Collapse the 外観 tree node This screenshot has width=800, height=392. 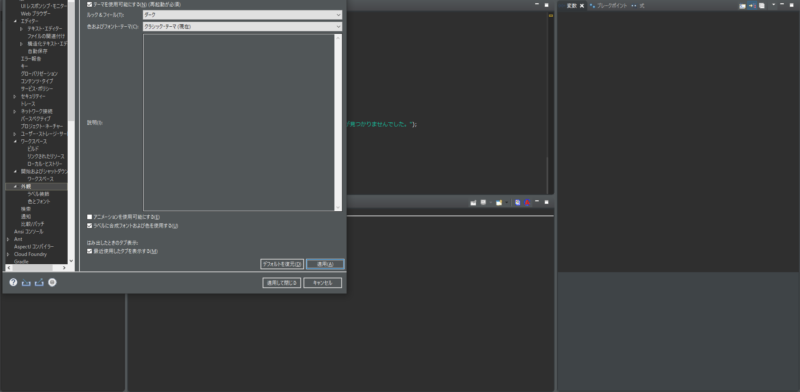[x=15, y=186]
